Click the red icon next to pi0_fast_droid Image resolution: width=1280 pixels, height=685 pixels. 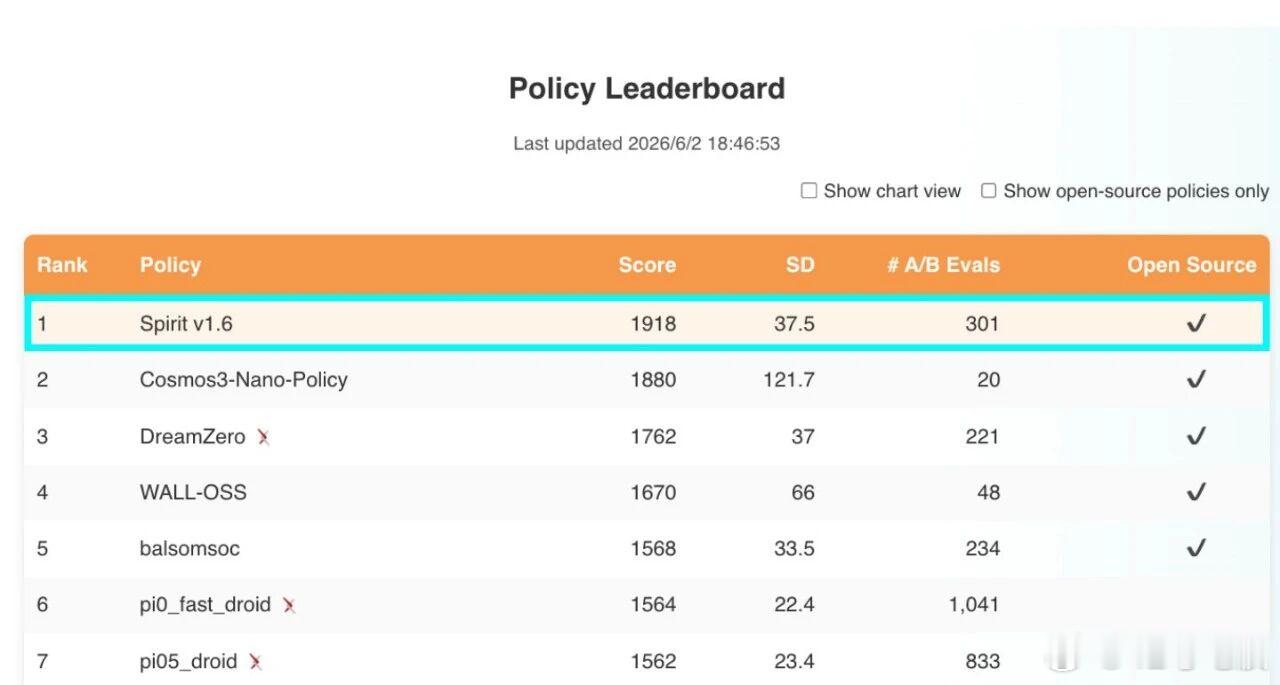pyautogui.click(x=288, y=605)
